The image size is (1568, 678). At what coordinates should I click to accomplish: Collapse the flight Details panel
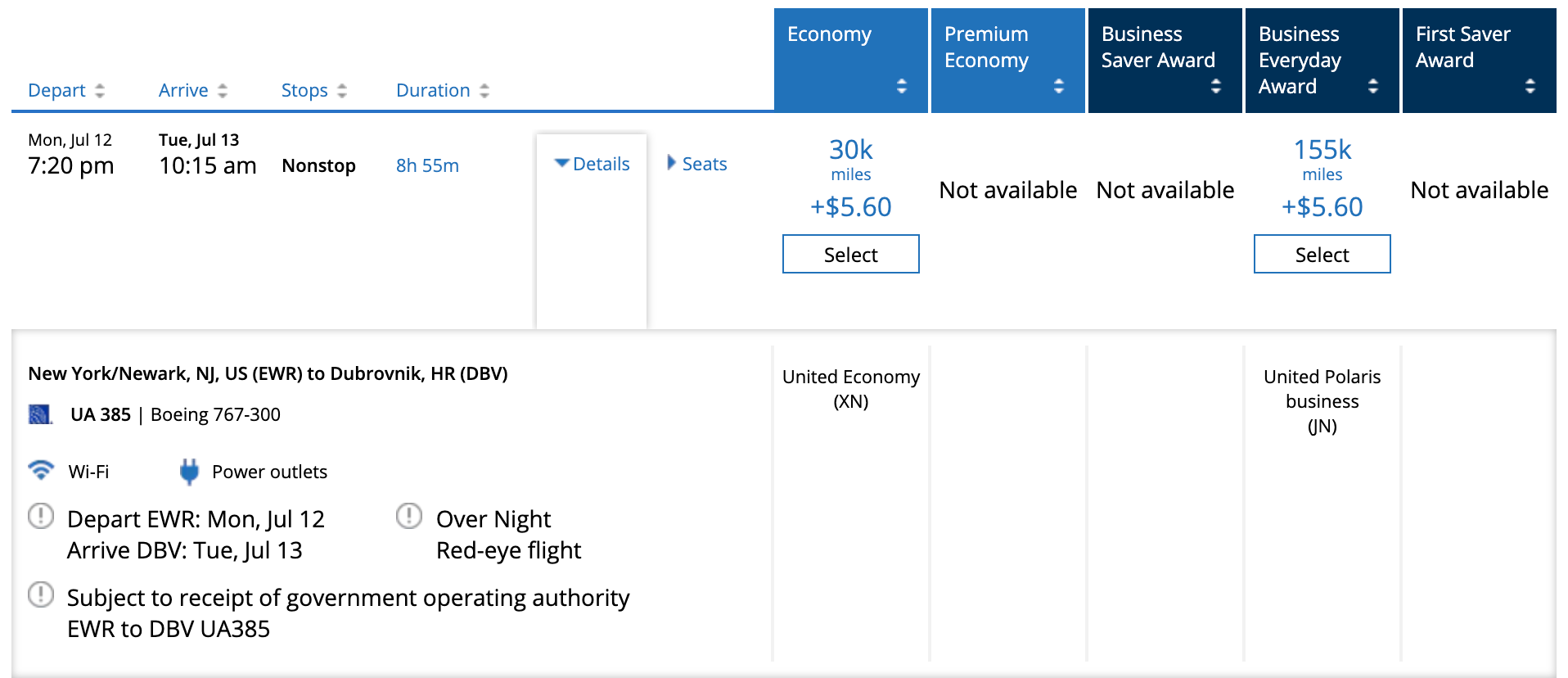coord(592,164)
